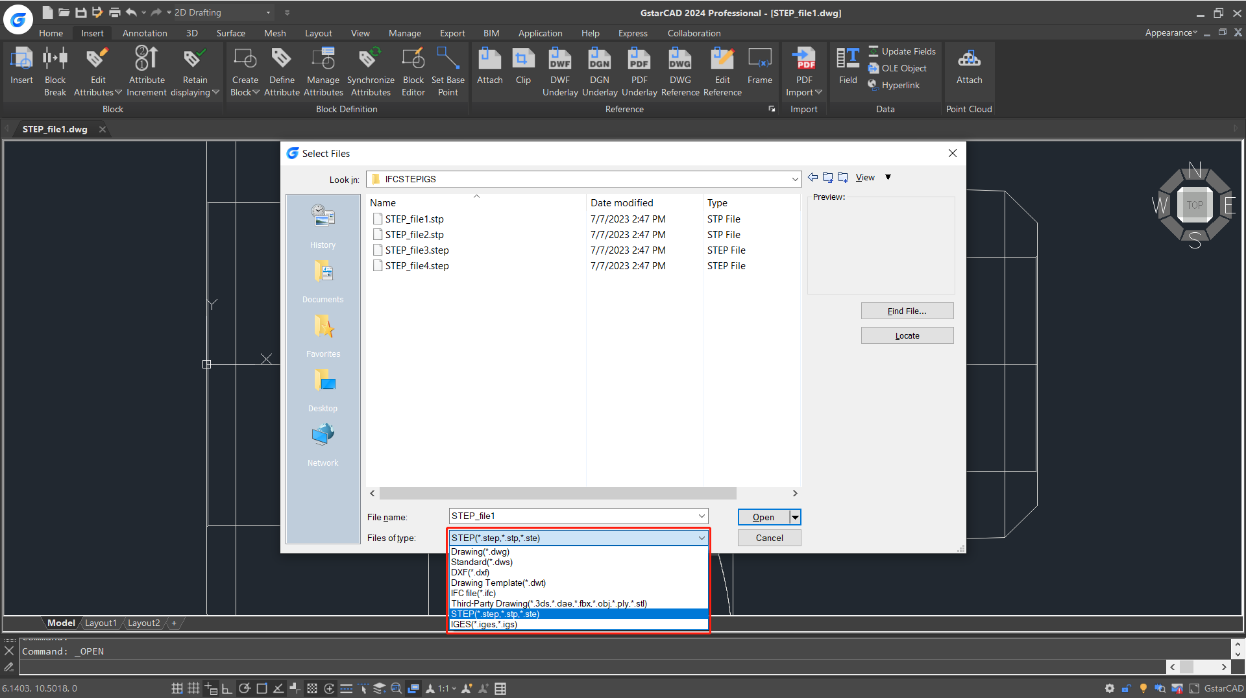The height and width of the screenshot is (698, 1246).
Task: Expand the Look in folder dropdown
Action: click(x=795, y=179)
